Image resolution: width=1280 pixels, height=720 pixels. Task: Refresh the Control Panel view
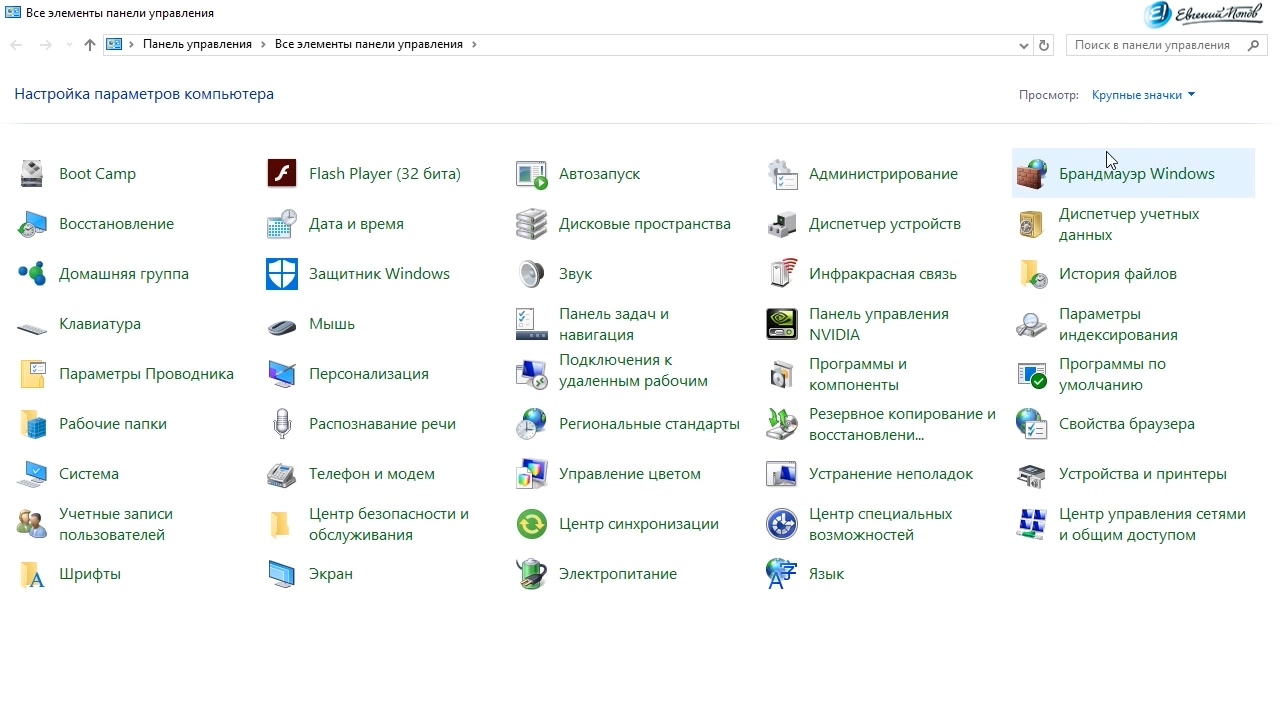click(x=1045, y=45)
